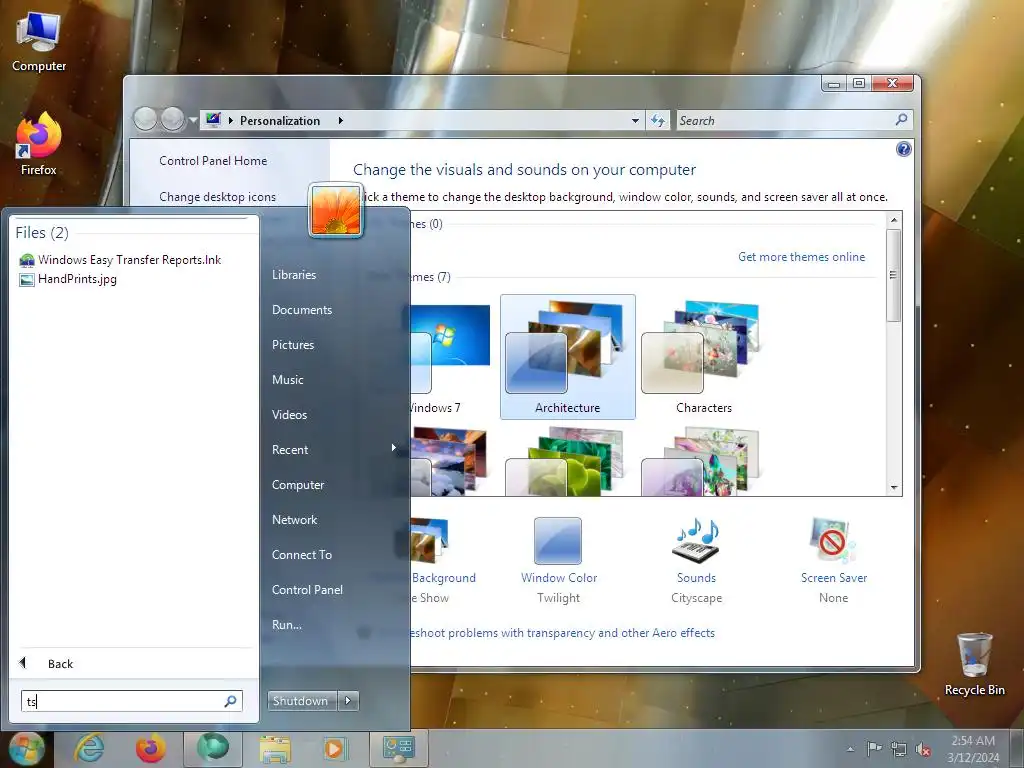Launch Internet Explorer from the taskbar
Screen dimensions: 1024x768
(x=89, y=748)
